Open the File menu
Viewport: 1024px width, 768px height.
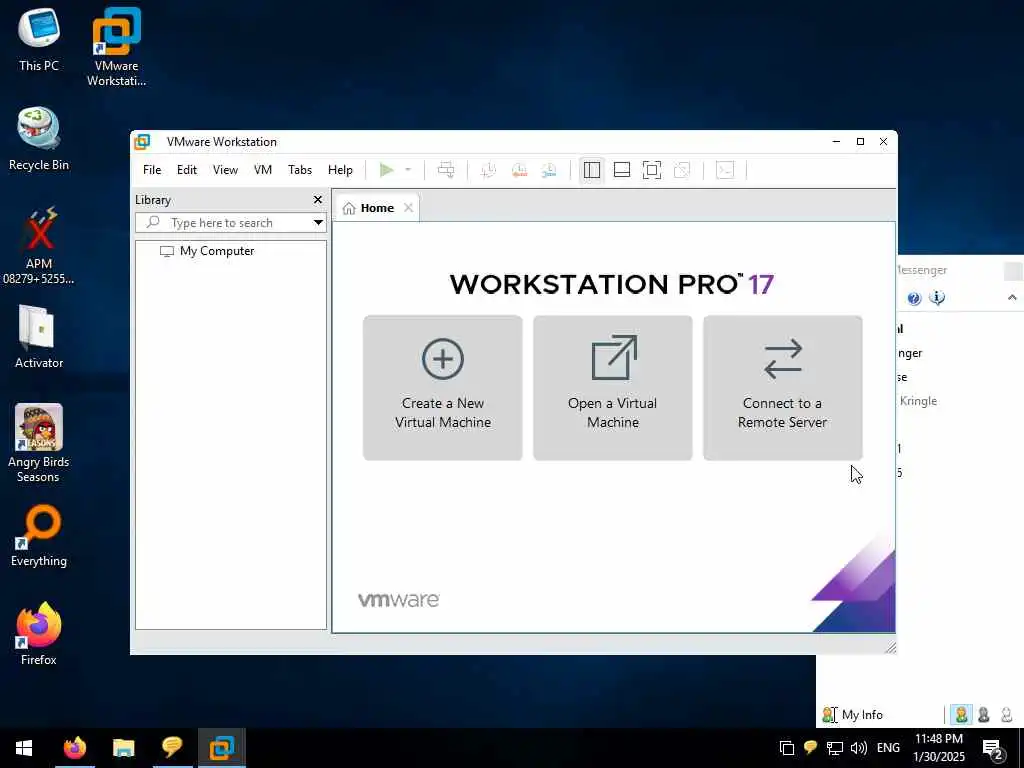tap(152, 170)
